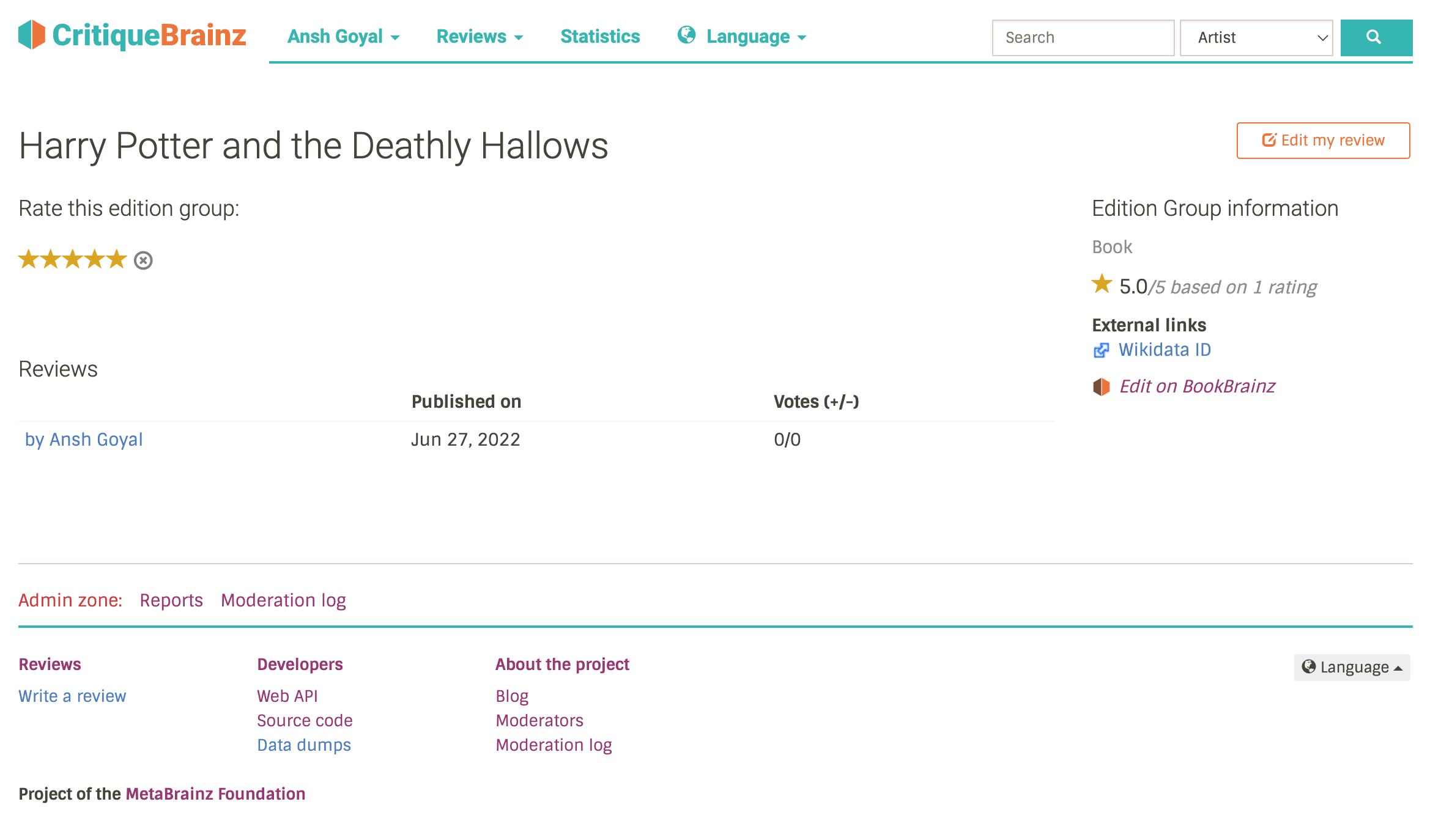Viewport: 1441px width, 840px height.
Task: Click the '5.0/5 based on 1 rating' text
Action: point(1218,287)
